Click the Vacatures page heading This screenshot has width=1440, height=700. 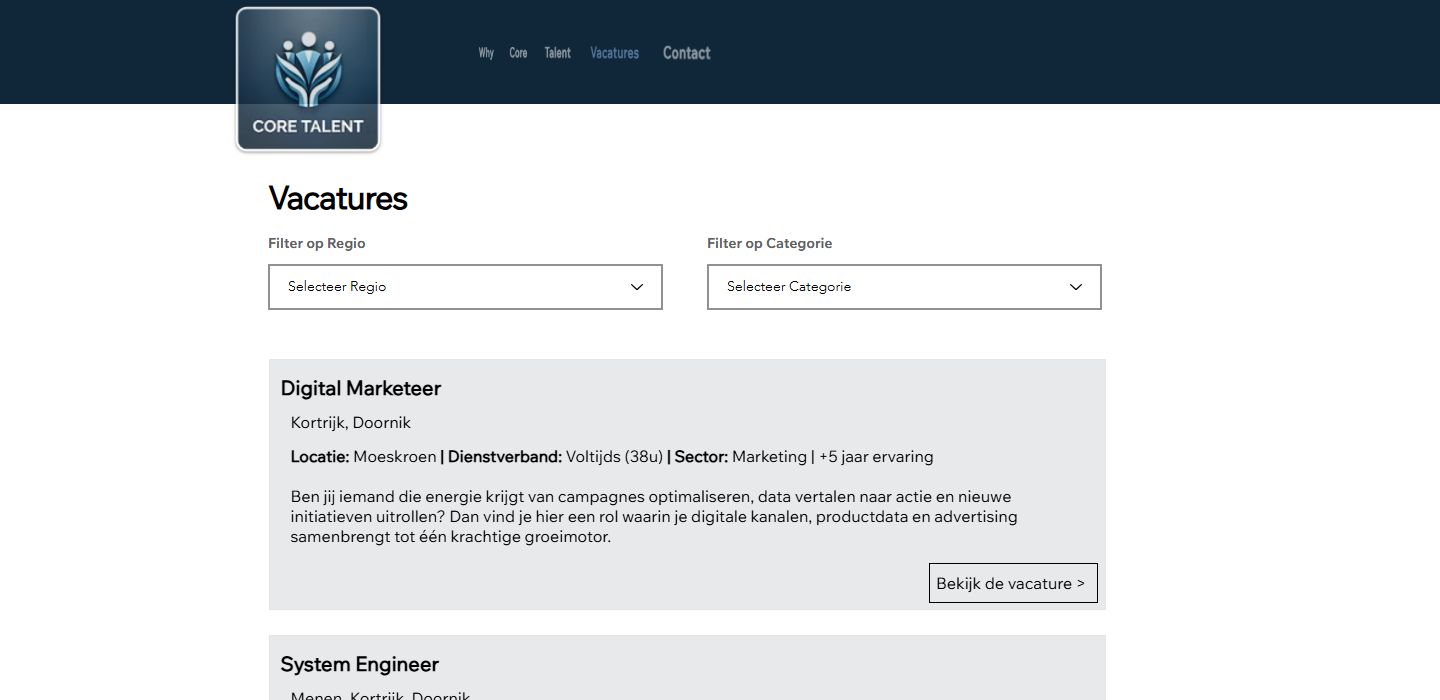tap(338, 198)
